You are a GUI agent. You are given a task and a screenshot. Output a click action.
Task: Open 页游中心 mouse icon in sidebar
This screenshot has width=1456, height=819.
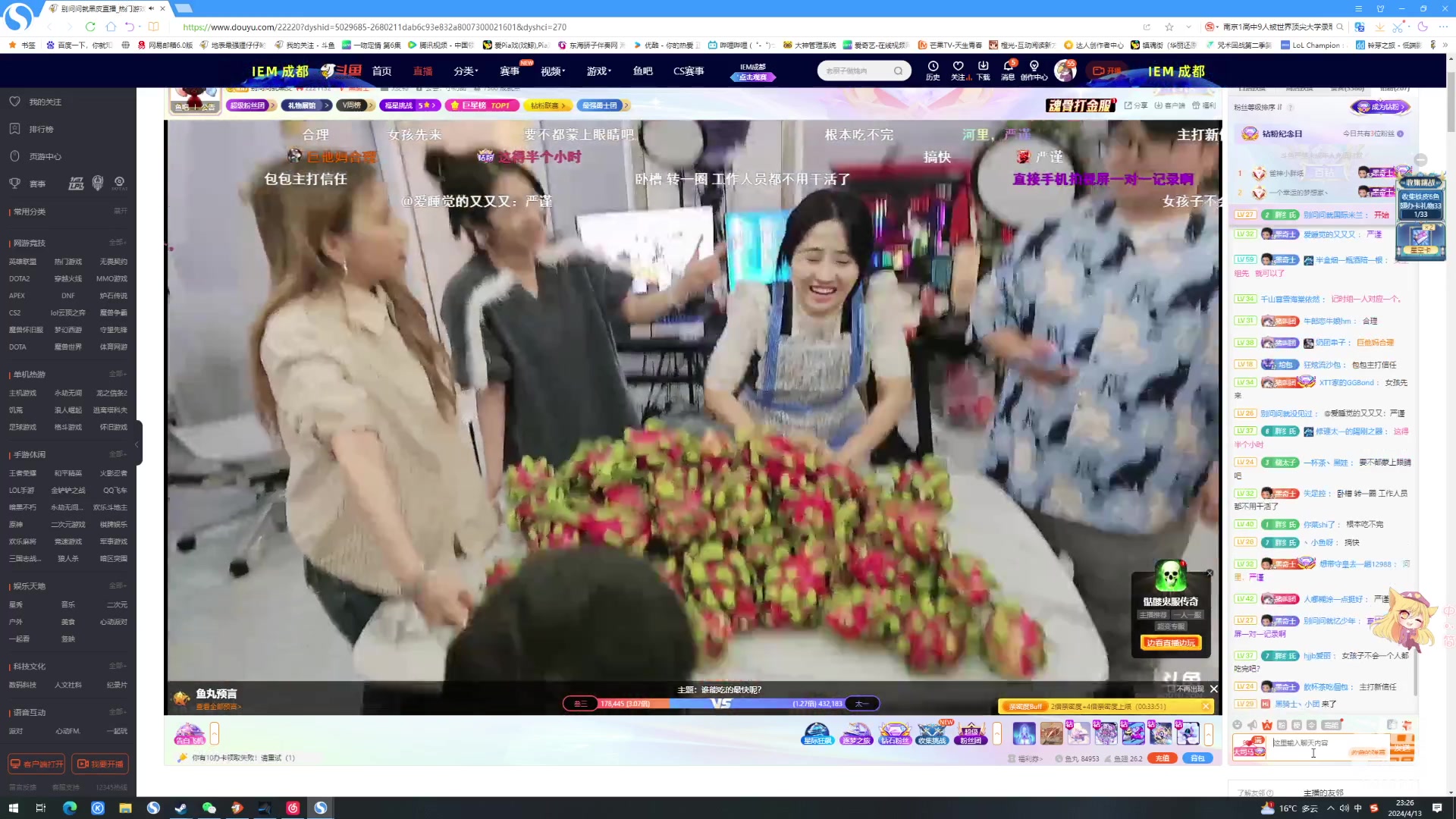coord(14,156)
